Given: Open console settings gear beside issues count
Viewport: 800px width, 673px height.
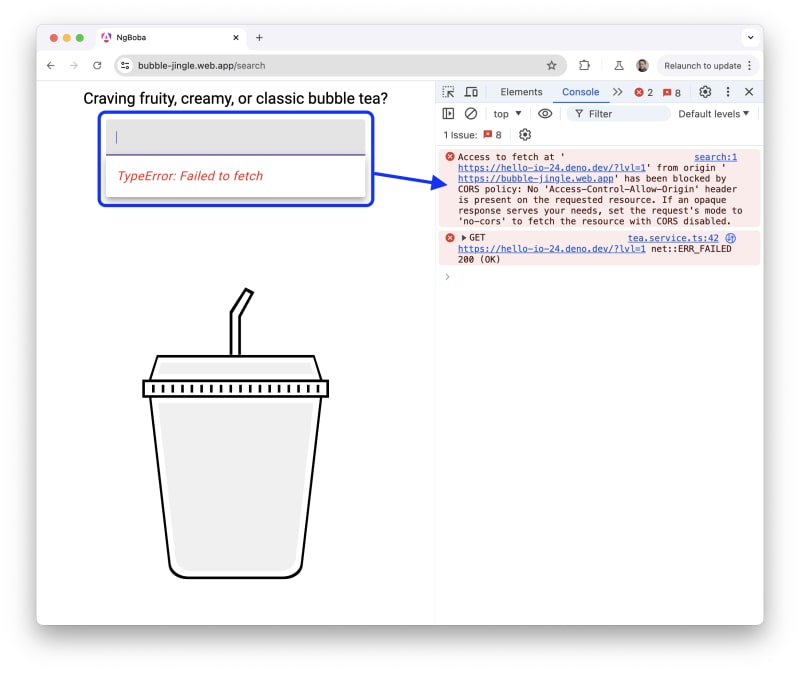Looking at the screenshot, I should [525, 135].
